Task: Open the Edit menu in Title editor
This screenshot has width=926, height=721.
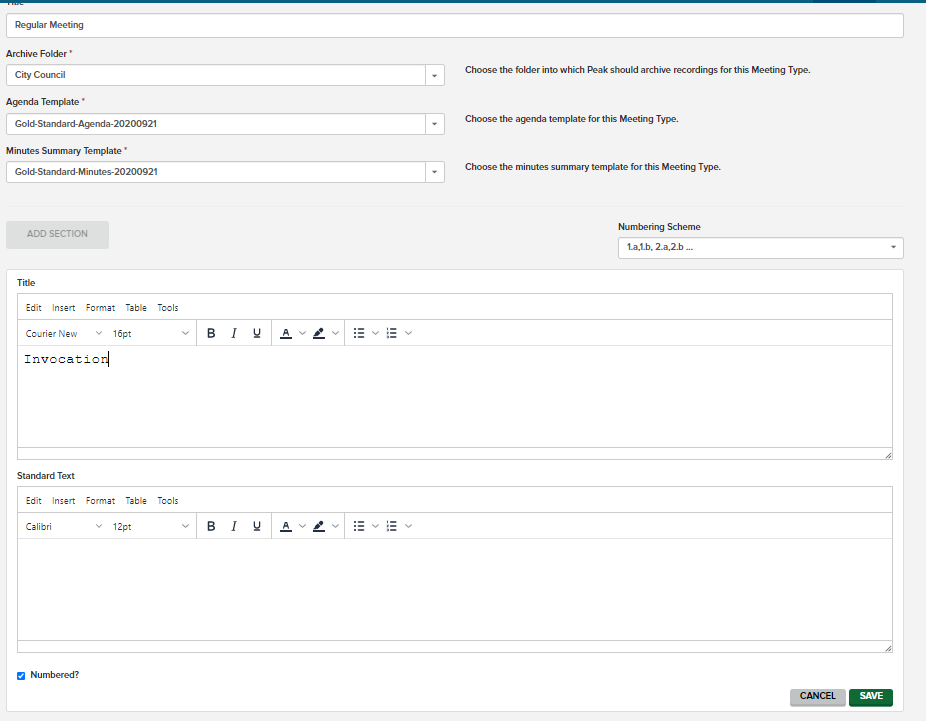Action: tap(34, 308)
